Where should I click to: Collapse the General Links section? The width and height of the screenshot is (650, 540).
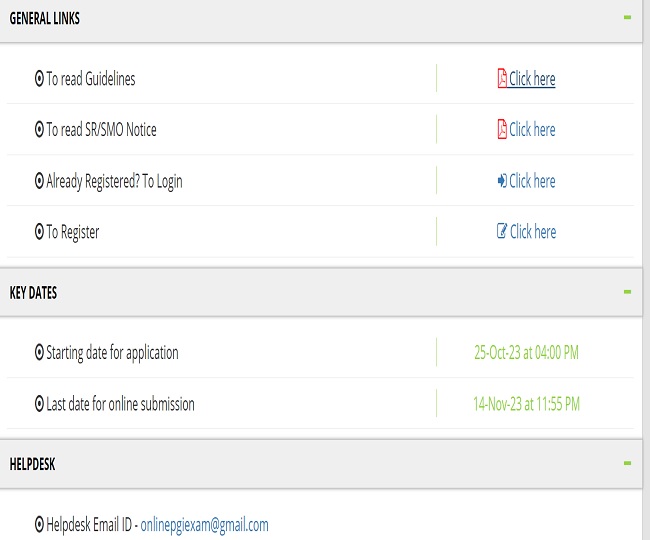[627, 18]
